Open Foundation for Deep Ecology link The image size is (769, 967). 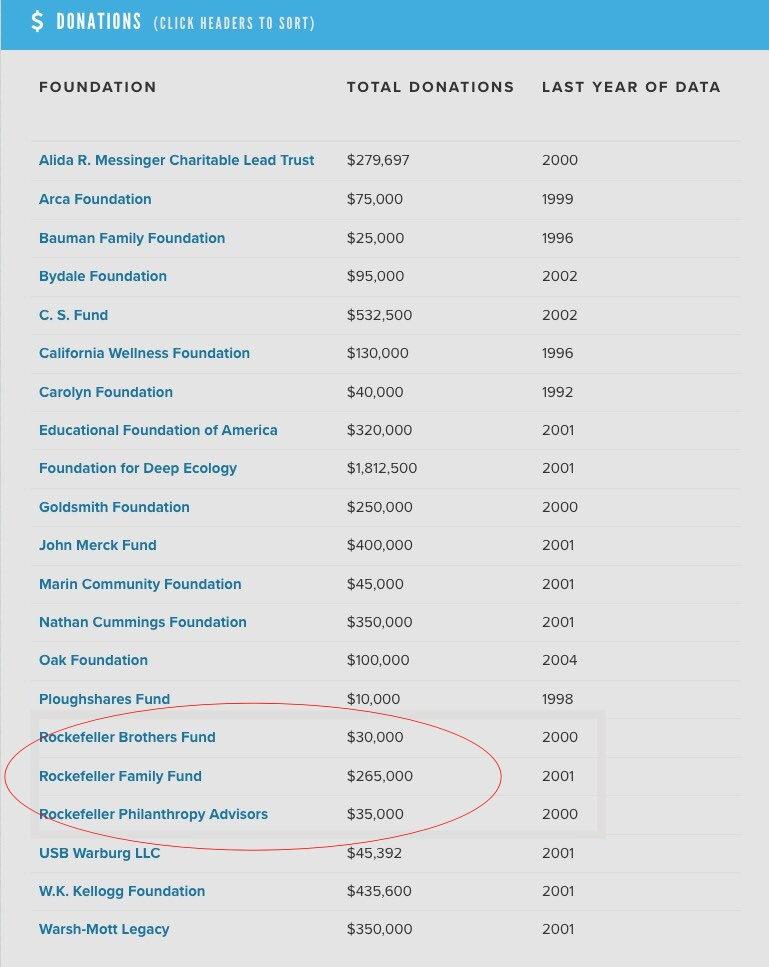(x=138, y=468)
